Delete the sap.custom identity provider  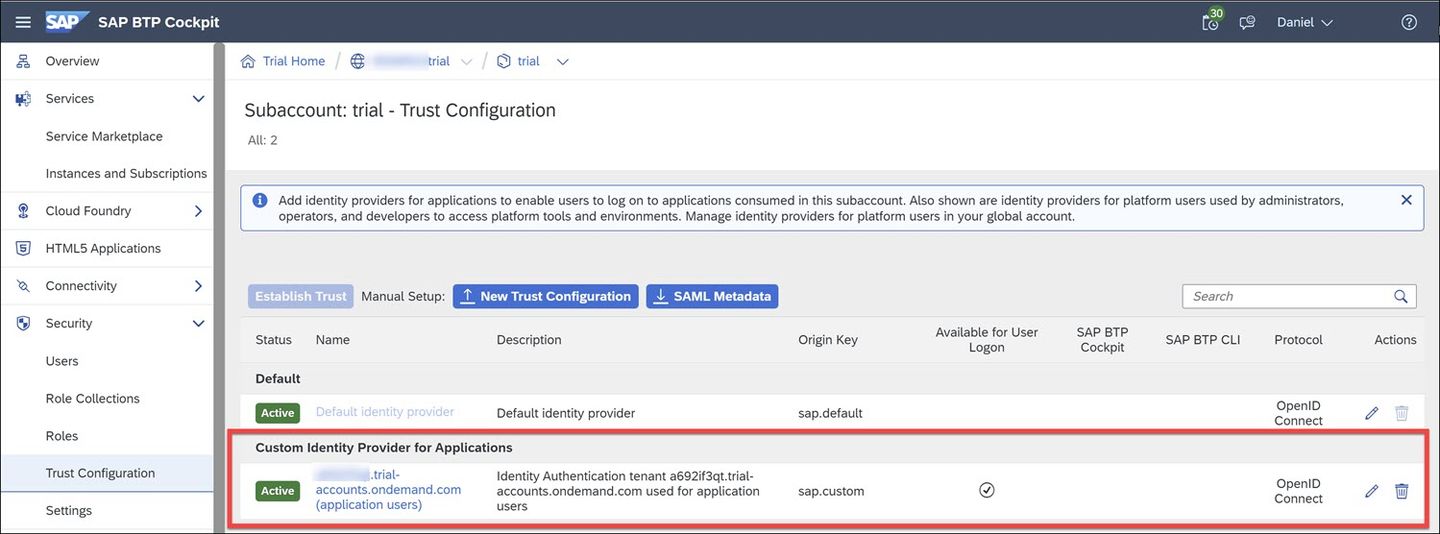click(1402, 491)
